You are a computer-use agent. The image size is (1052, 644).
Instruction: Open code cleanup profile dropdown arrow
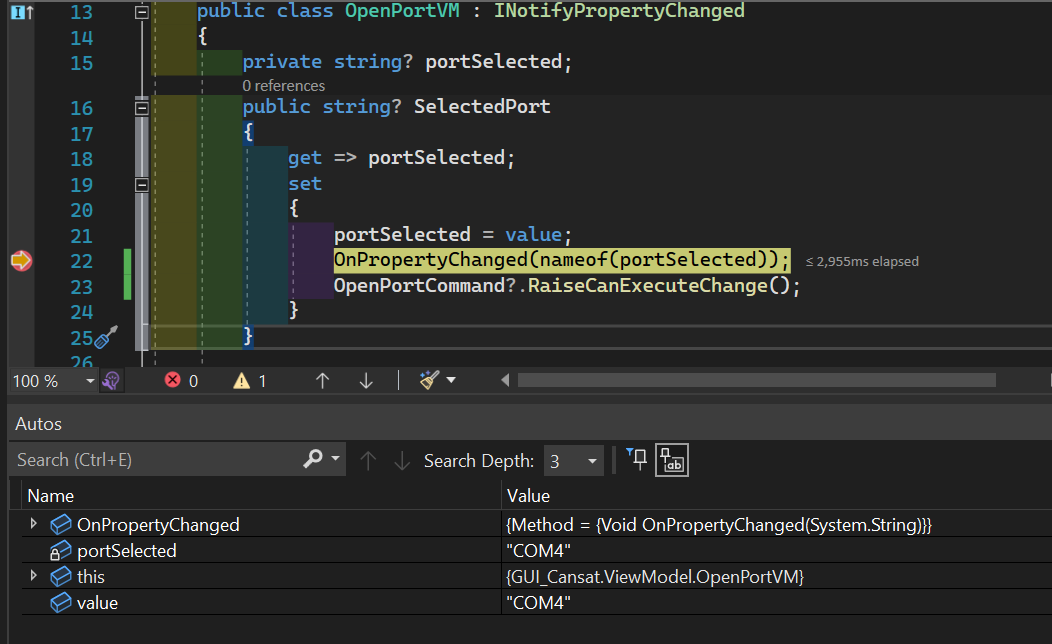[452, 380]
